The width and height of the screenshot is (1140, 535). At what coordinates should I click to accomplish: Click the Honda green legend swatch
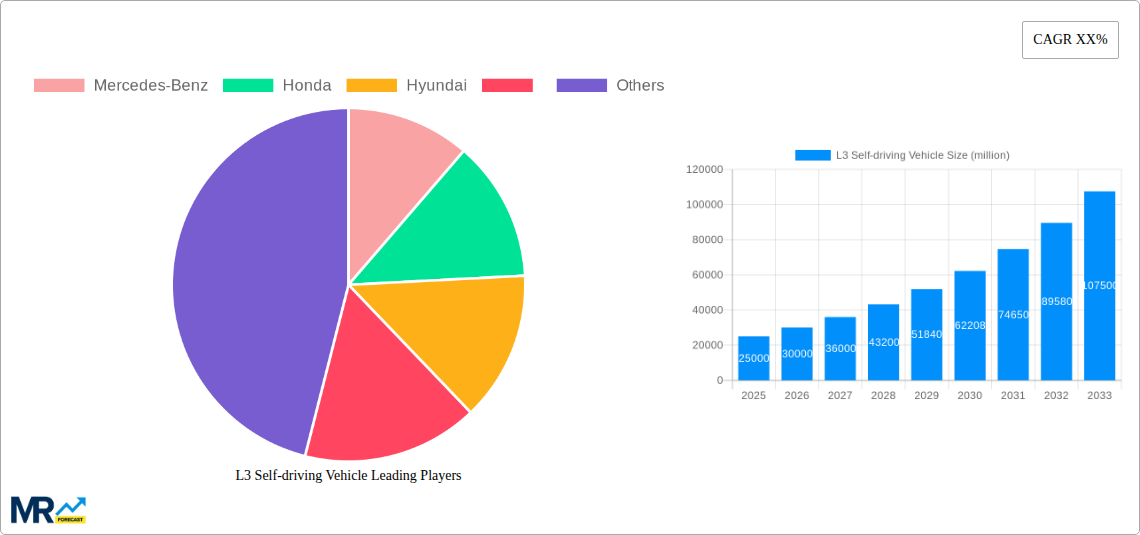click(x=248, y=86)
